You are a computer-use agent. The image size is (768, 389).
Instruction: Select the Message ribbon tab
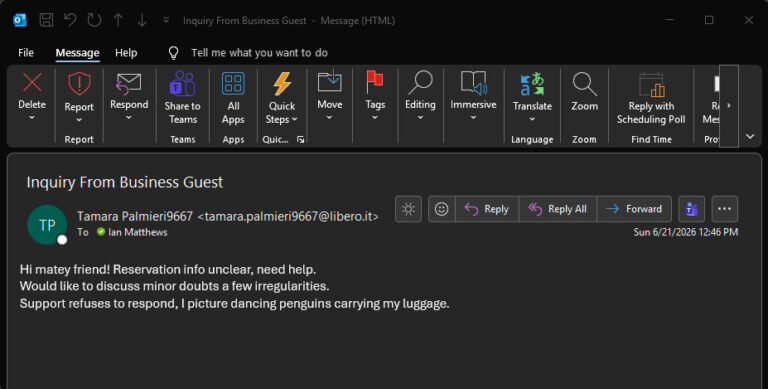click(77, 52)
